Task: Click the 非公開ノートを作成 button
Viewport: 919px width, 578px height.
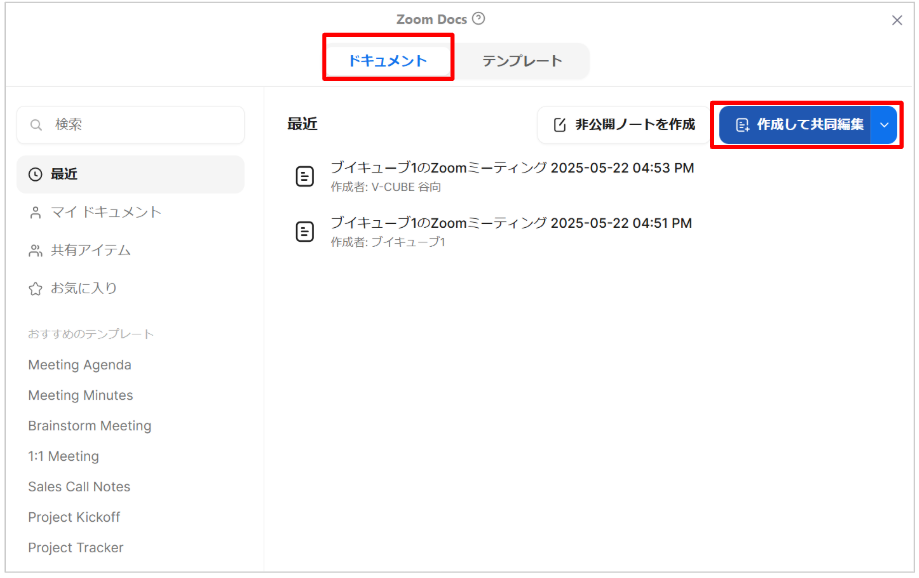Action: pyautogui.click(x=624, y=124)
